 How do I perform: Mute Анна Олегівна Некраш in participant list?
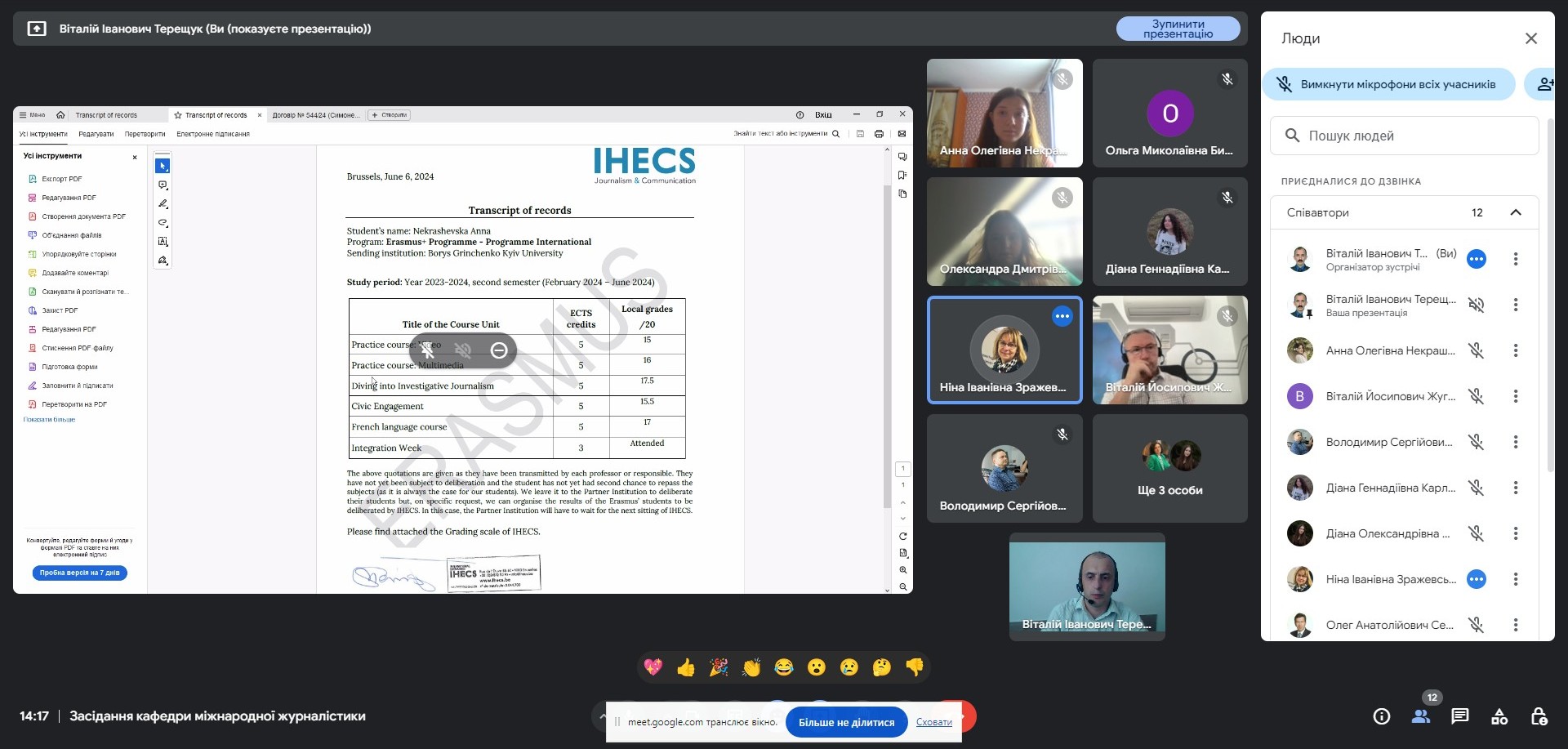[1476, 350]
